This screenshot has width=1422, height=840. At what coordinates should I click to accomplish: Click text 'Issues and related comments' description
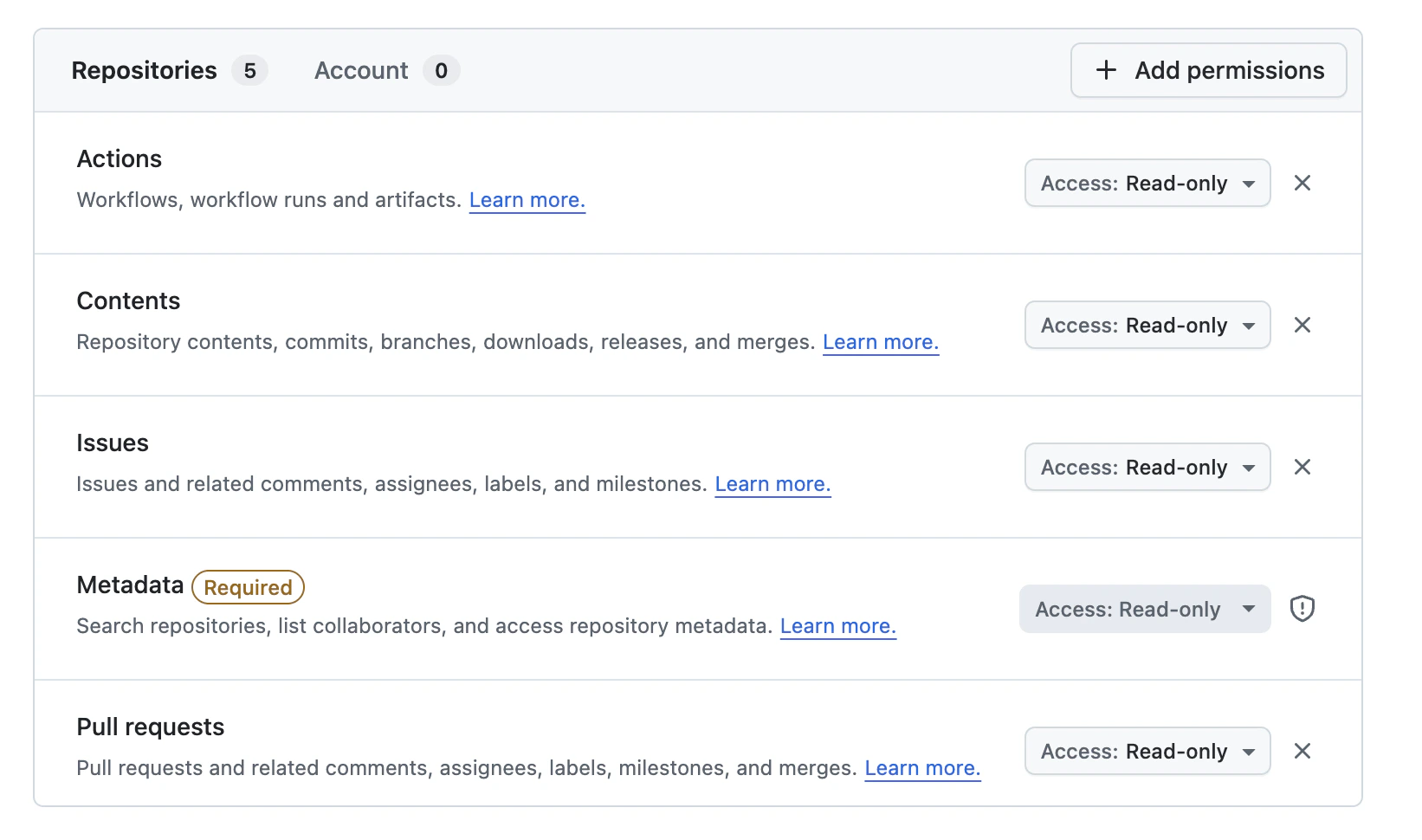[391, 484]
